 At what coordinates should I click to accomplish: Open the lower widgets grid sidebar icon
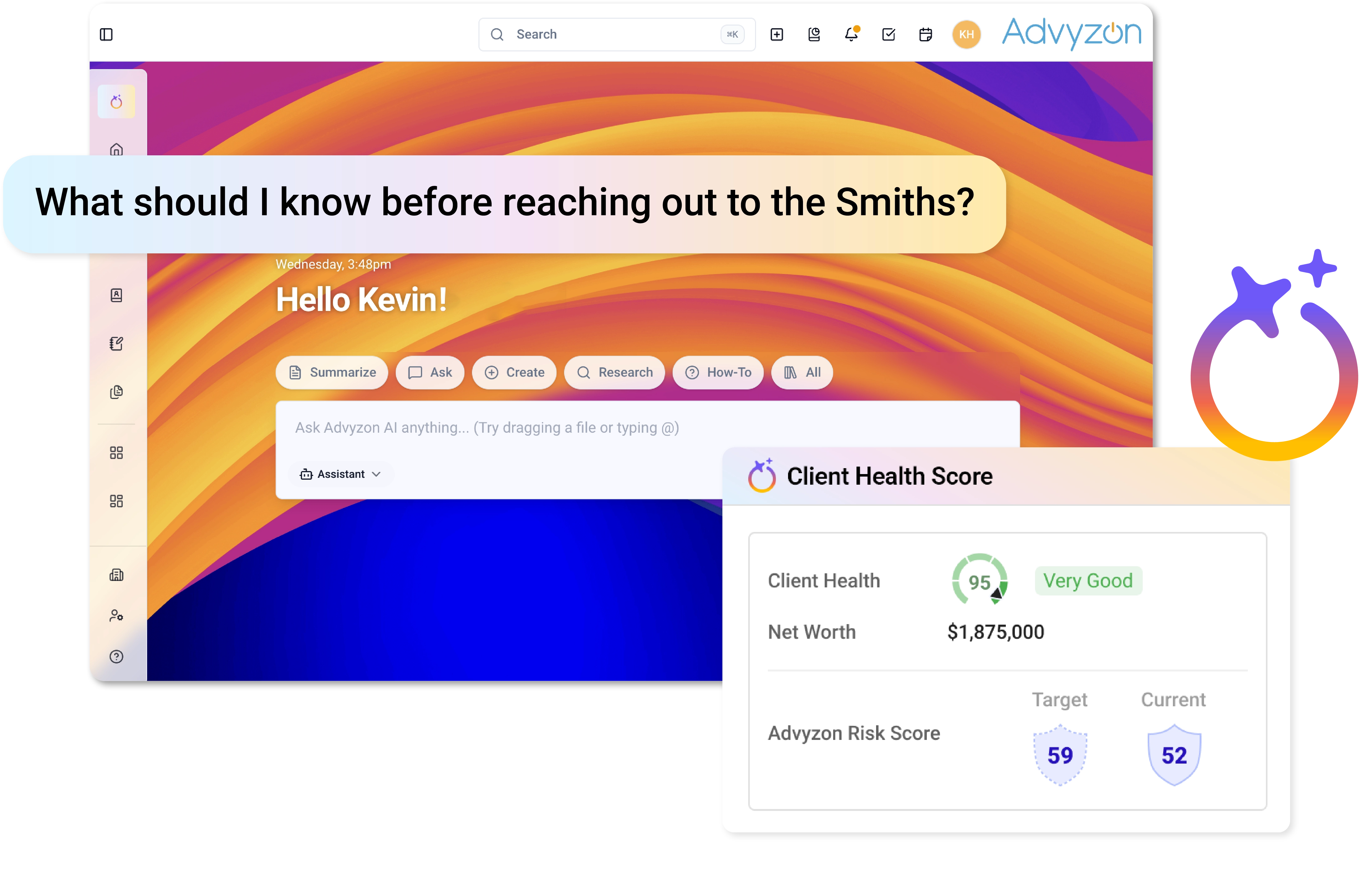click(x=116, y=502)
